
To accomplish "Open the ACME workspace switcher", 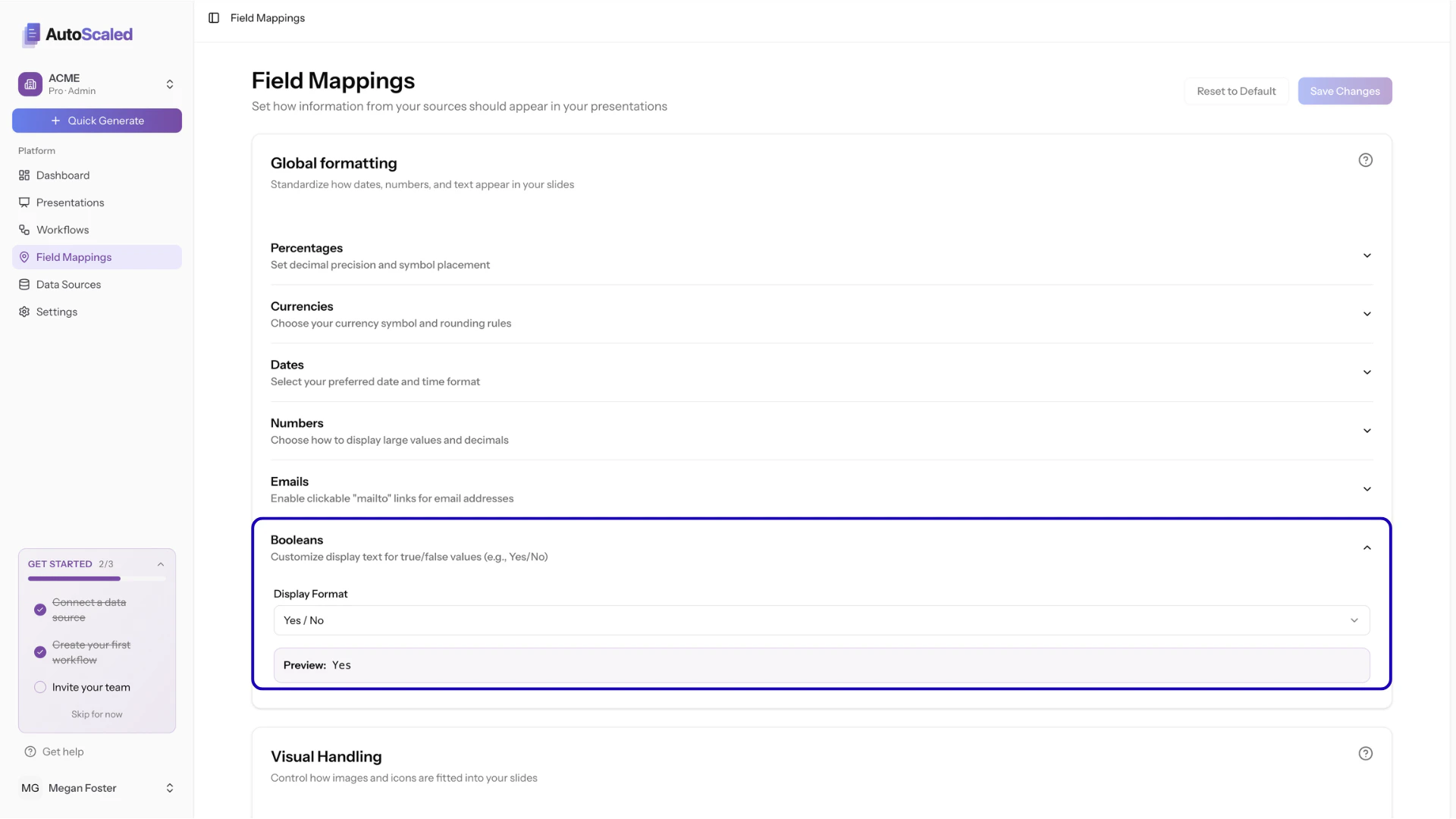I will (96, 83).
